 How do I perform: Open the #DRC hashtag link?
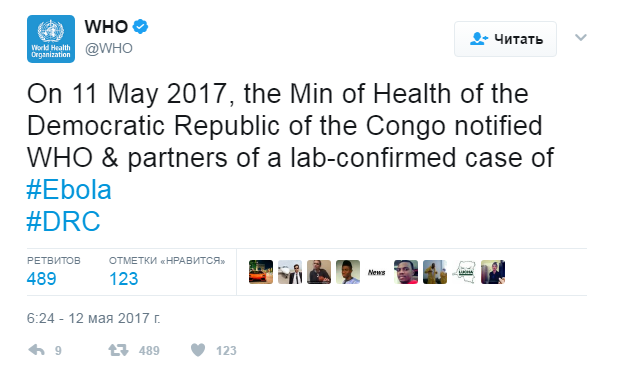64,222
